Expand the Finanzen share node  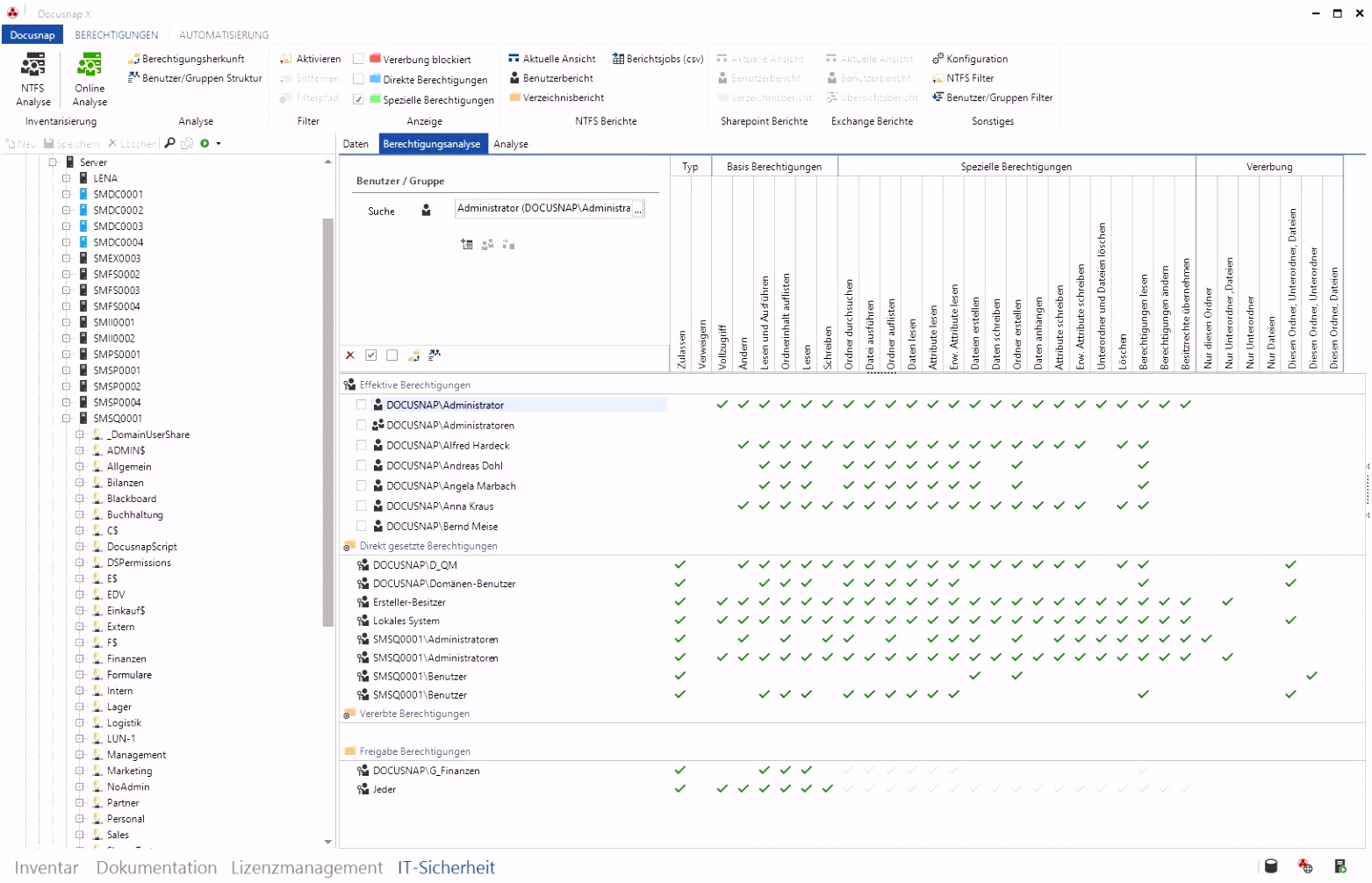point(79,658)
